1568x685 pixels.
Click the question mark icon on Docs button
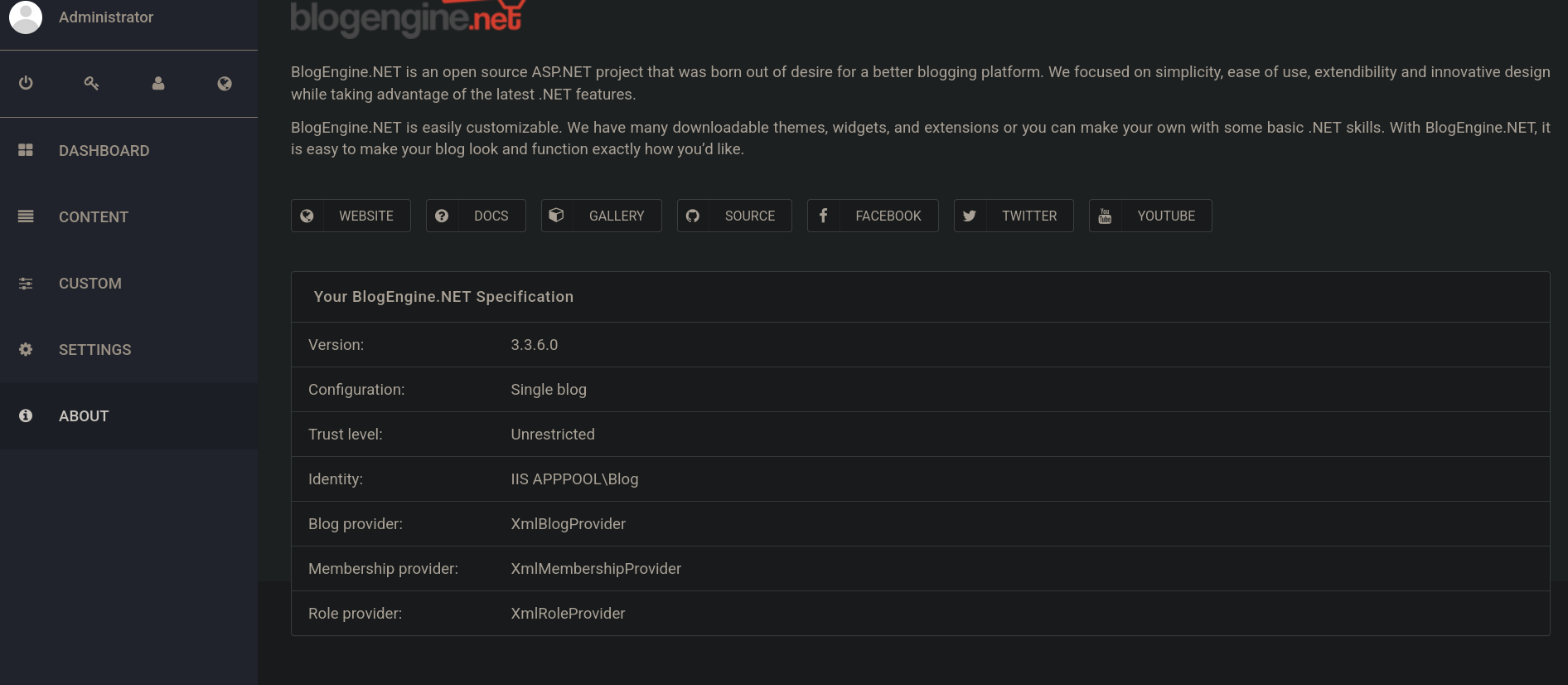[x=442, y=216]
